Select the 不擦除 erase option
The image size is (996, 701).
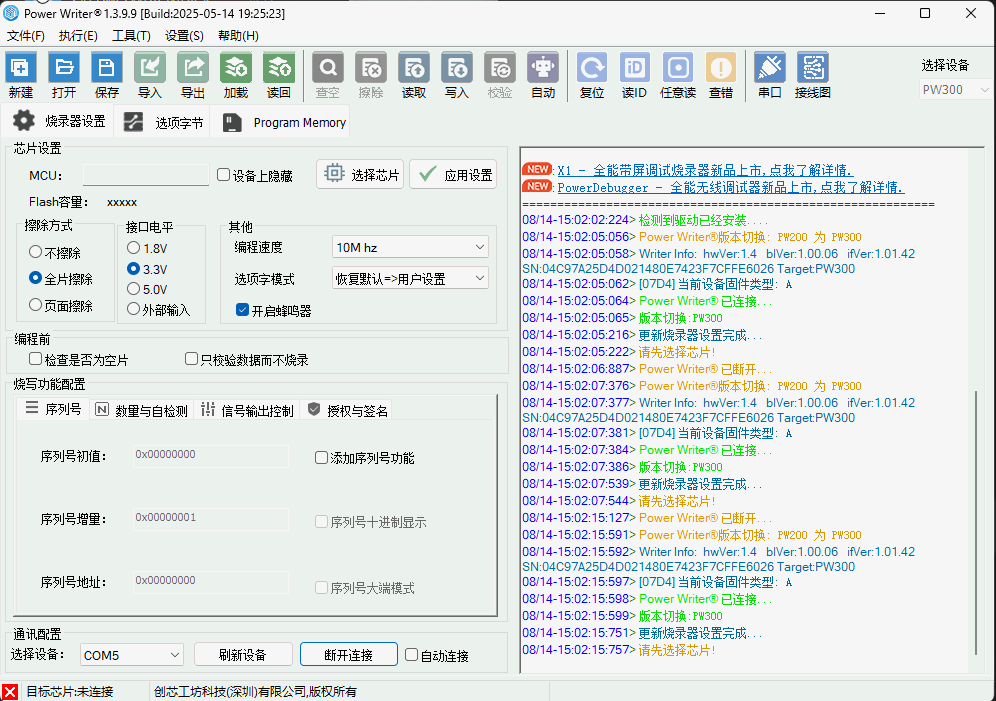click(x=36, y=252)
